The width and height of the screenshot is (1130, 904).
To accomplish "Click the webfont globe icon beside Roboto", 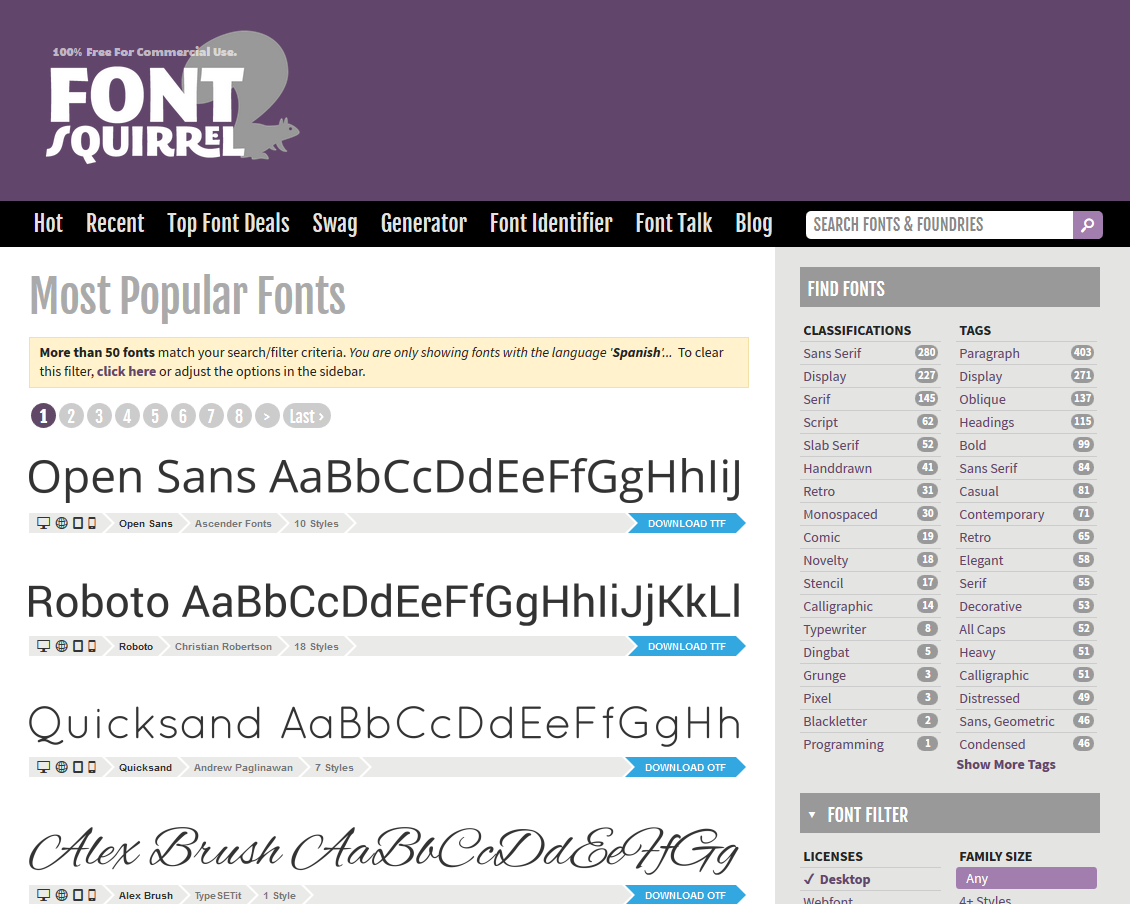I will (60, 646).
